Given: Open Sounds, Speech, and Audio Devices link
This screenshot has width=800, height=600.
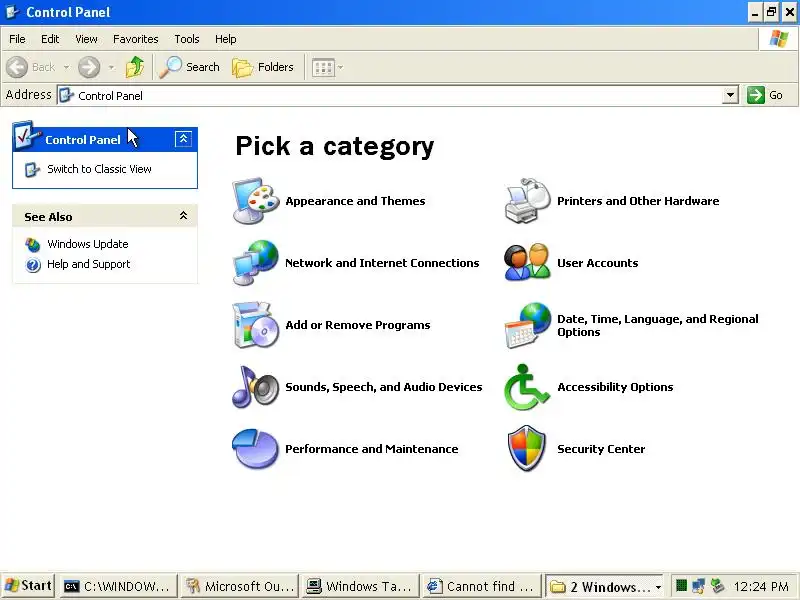Looking at the screenshot, I should [x=384, y=387].
